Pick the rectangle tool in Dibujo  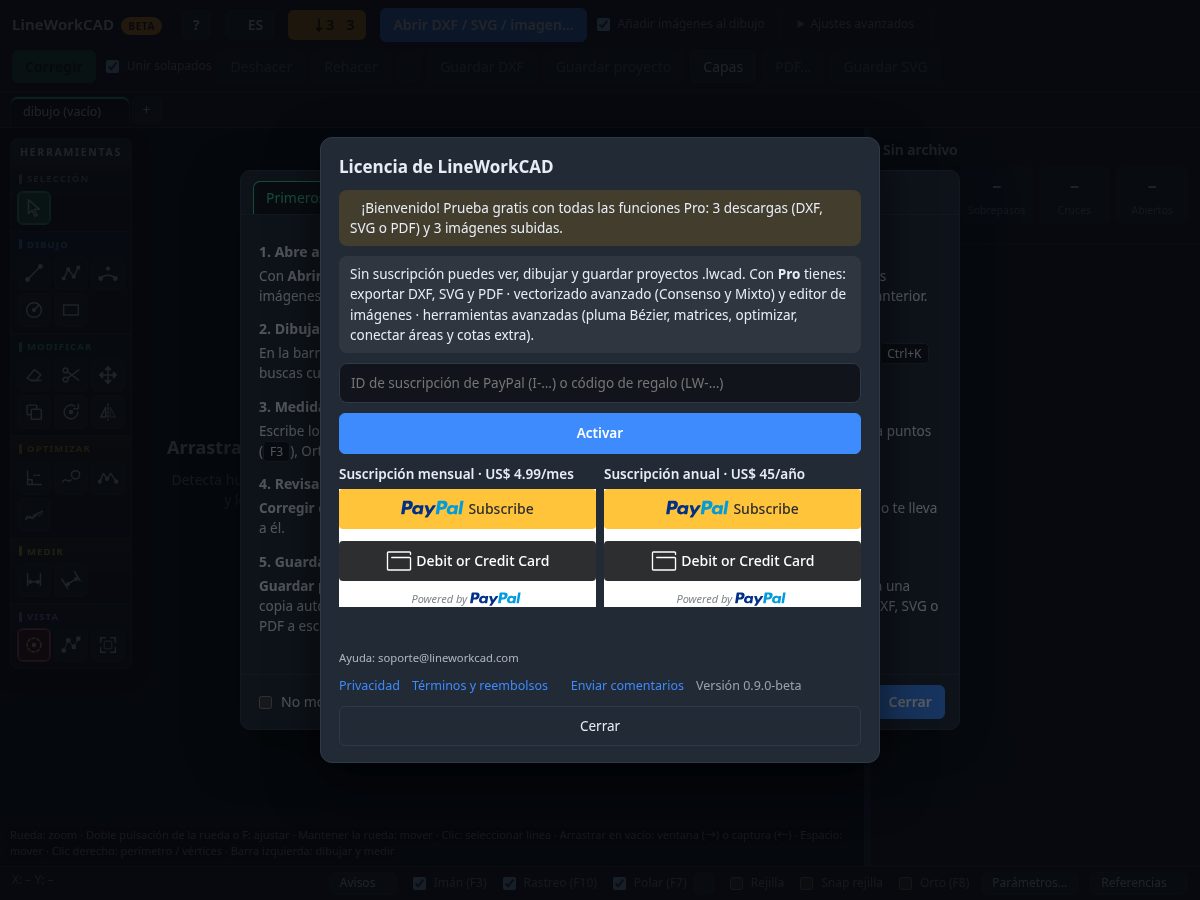point(71,310)
